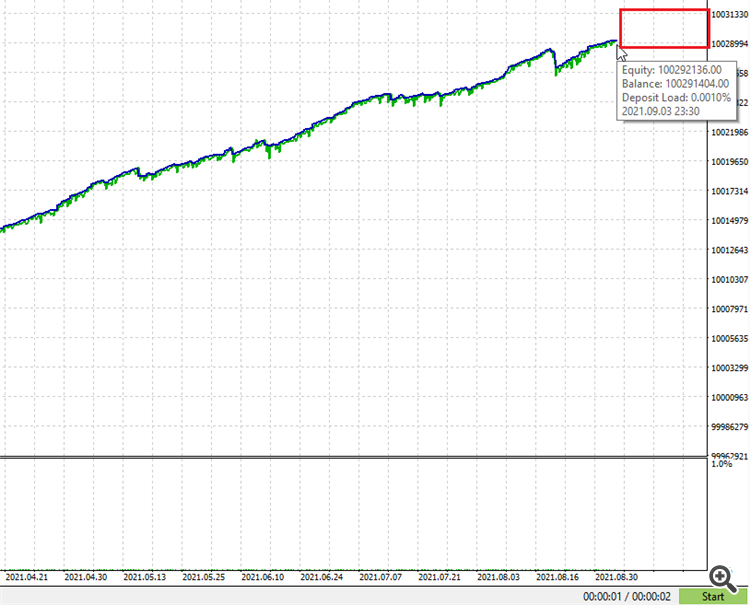Screen dimensions: 750x605
Task: Click the 1.0% deposit load label
Action: pos(722,464)
